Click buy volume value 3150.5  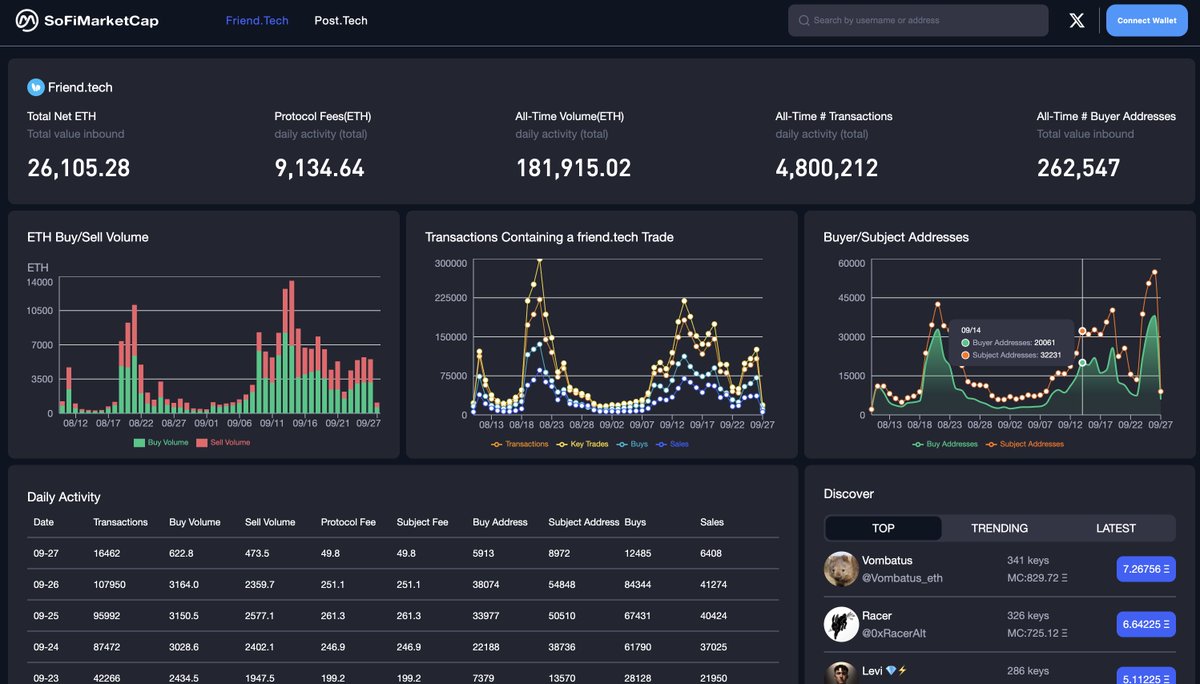click(184, 616)
